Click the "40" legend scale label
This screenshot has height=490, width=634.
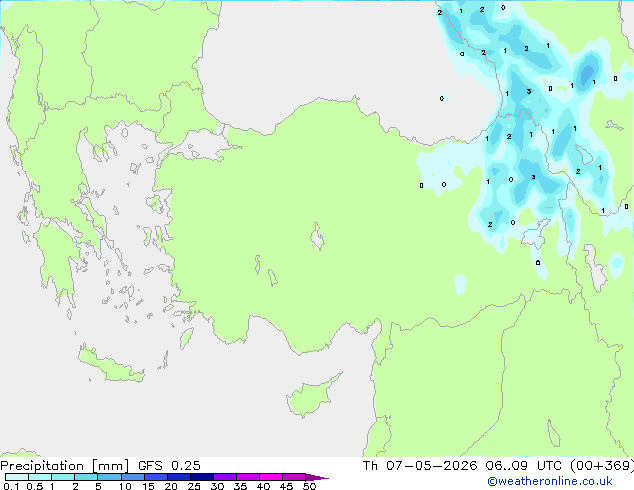pos(263,486)
